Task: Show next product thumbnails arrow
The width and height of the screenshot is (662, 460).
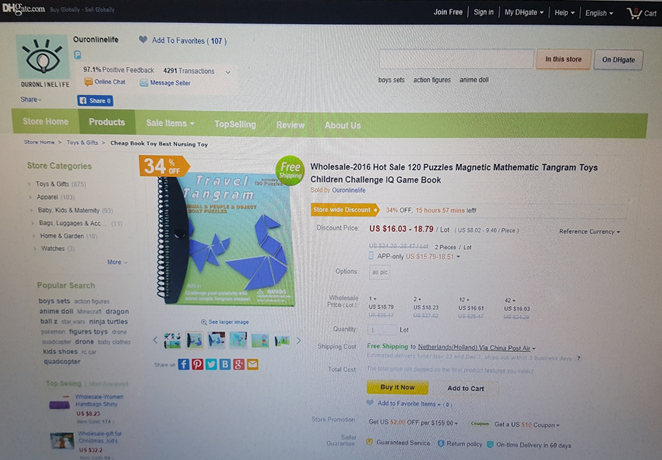Action: (298, 340)
